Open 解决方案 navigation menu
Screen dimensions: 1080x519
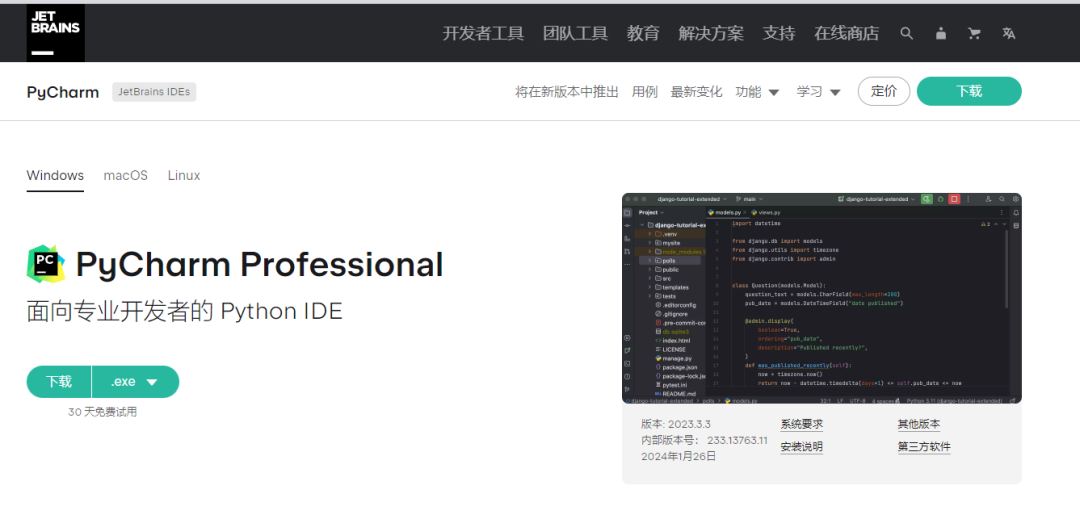click(x=711, y=33)
